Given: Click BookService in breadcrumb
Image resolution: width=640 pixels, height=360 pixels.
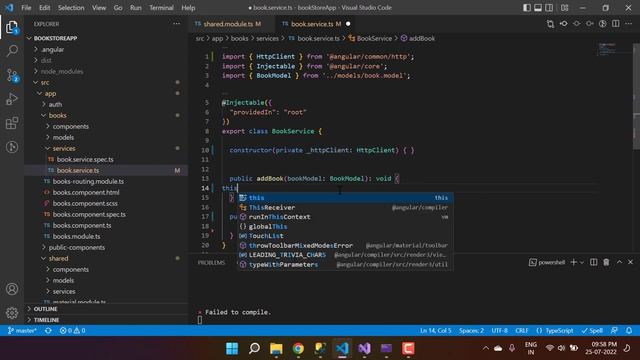Looking at the screenshot, I should click(374, 38).
